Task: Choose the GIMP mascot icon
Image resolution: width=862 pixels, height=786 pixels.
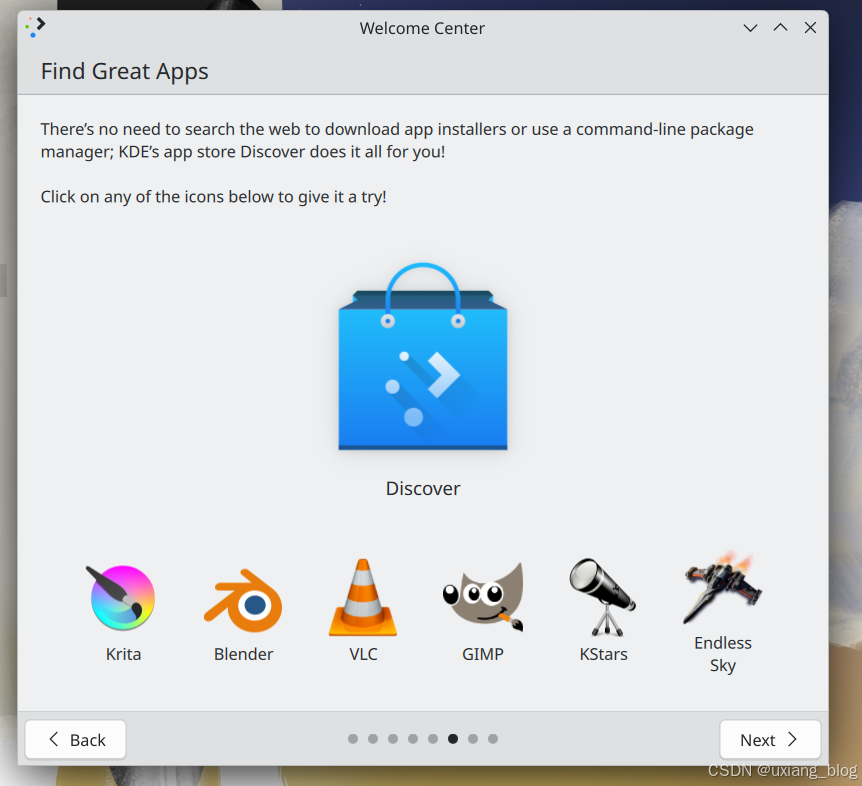Action: pos(483,596)
